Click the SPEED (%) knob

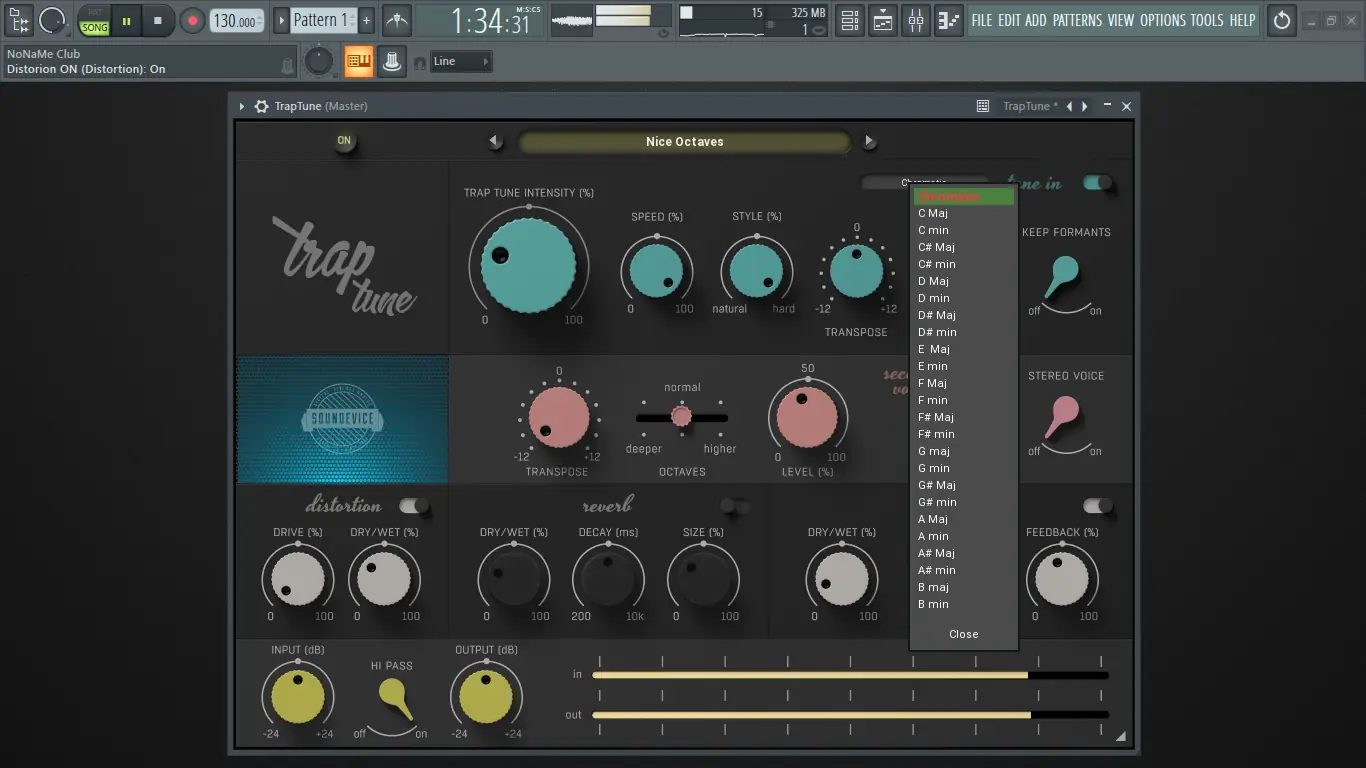point(657,270)
